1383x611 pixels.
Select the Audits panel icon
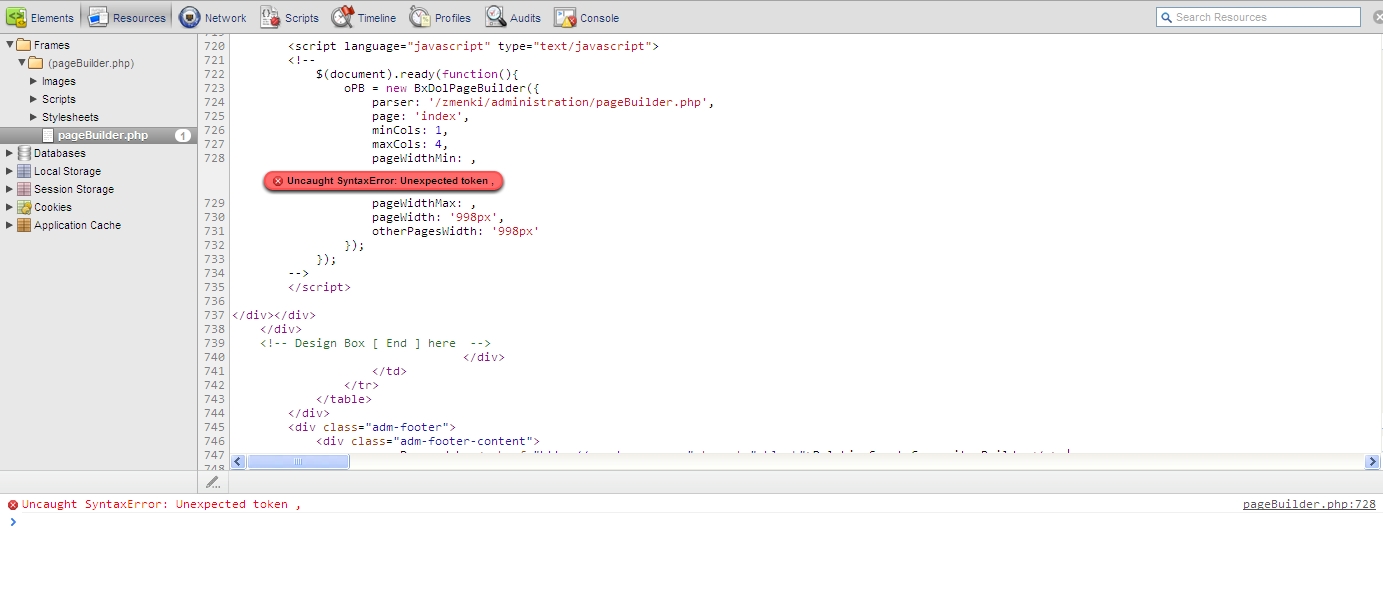[x=495, y=17]
